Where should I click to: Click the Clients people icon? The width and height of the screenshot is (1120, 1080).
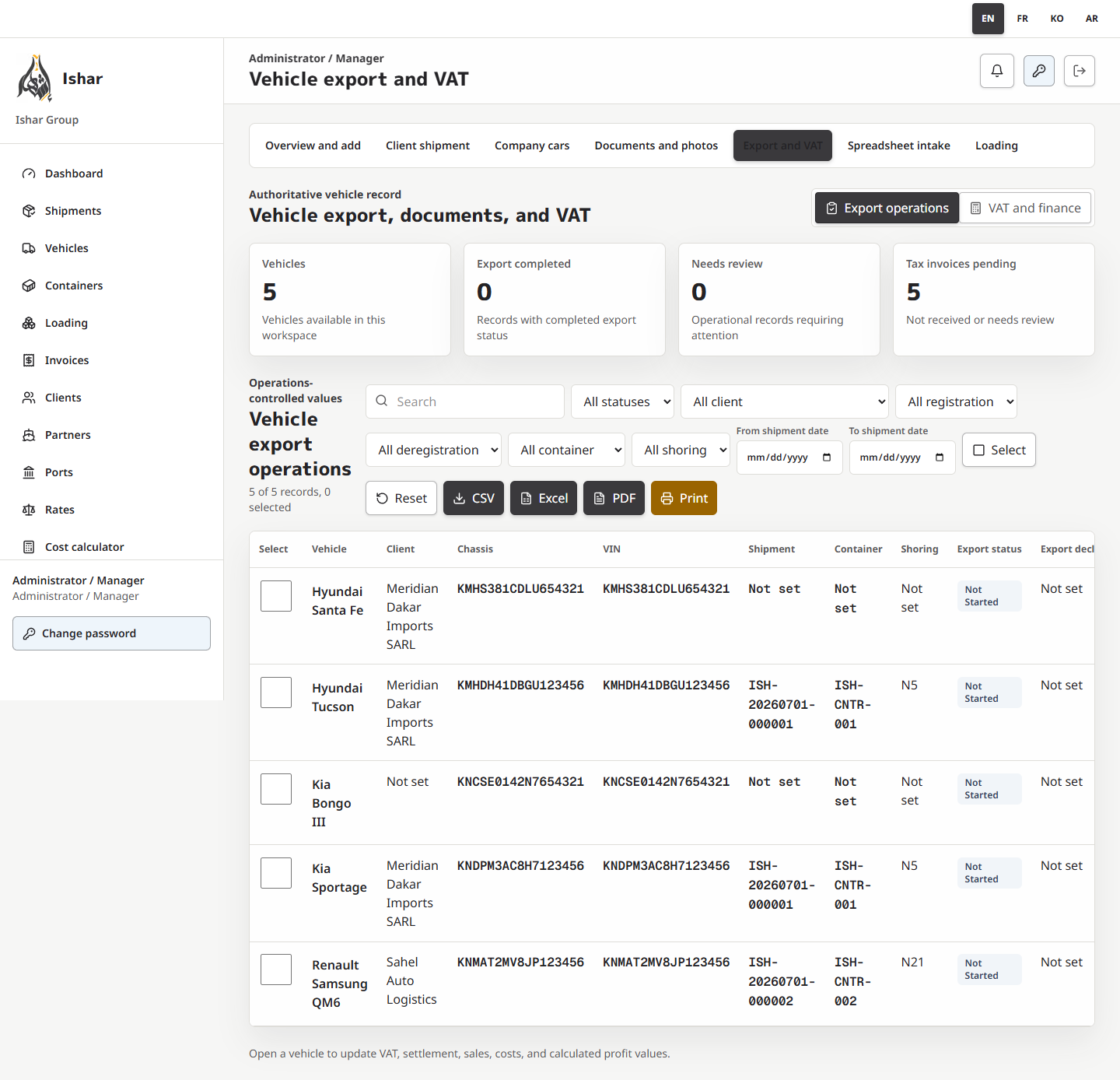pyautogui.click(x=29, y=398)
